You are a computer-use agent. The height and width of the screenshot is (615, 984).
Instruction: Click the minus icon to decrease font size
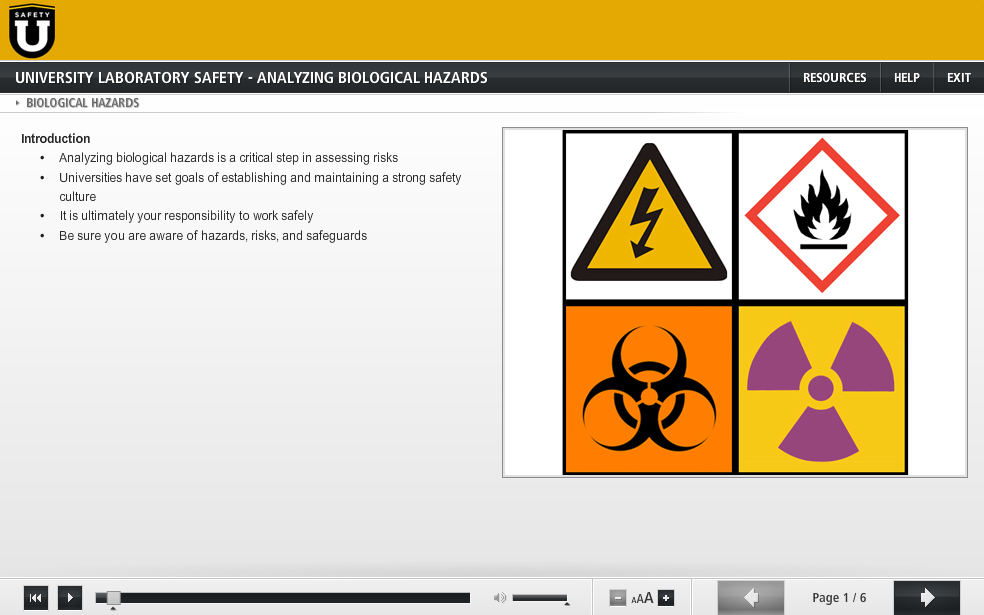(617, 597)
